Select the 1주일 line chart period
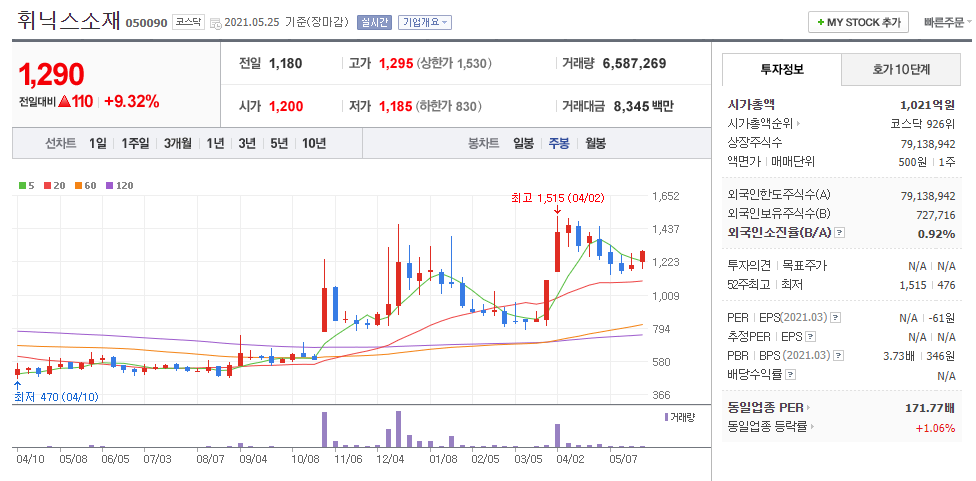The width and height of the screenshot is (976, 481). point(135,144)
